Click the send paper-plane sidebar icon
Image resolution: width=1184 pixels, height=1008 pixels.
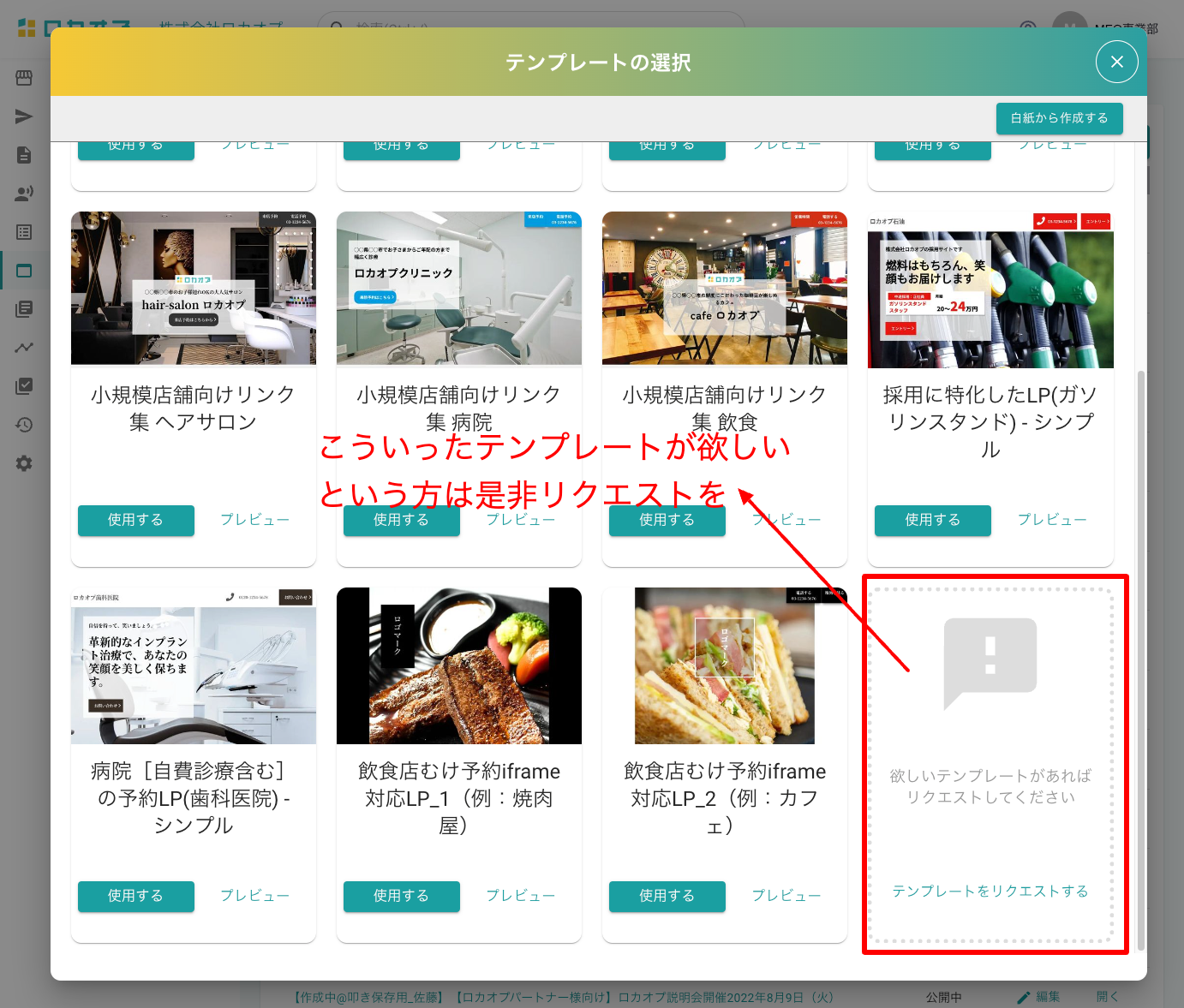24,116
